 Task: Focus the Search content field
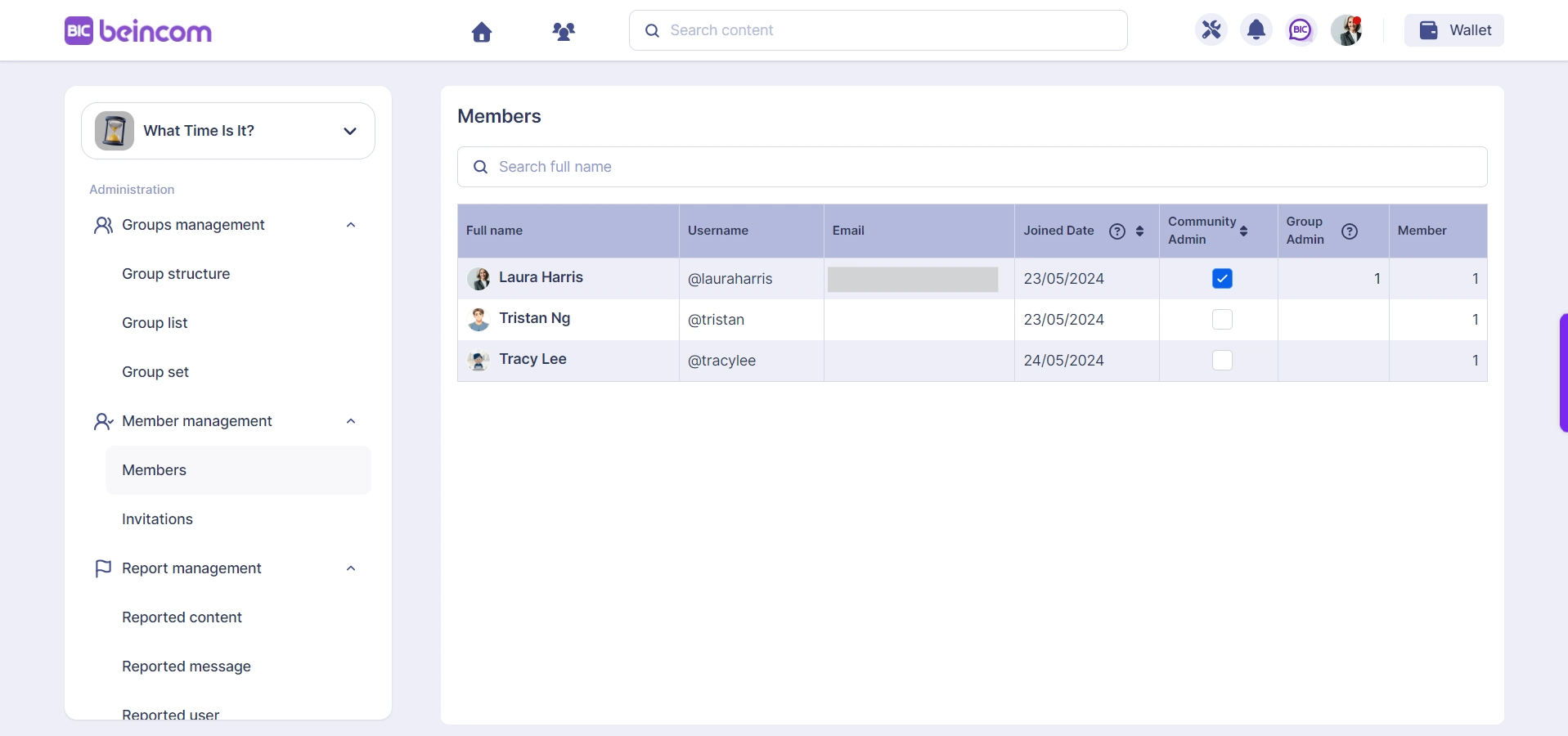[878, 30]
